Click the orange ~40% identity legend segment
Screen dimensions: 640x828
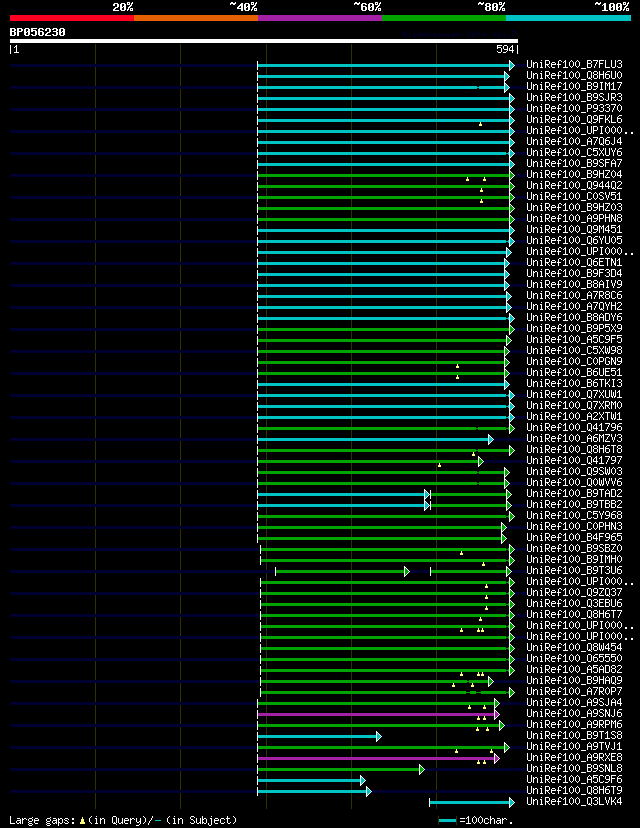(x=196, y=18)
